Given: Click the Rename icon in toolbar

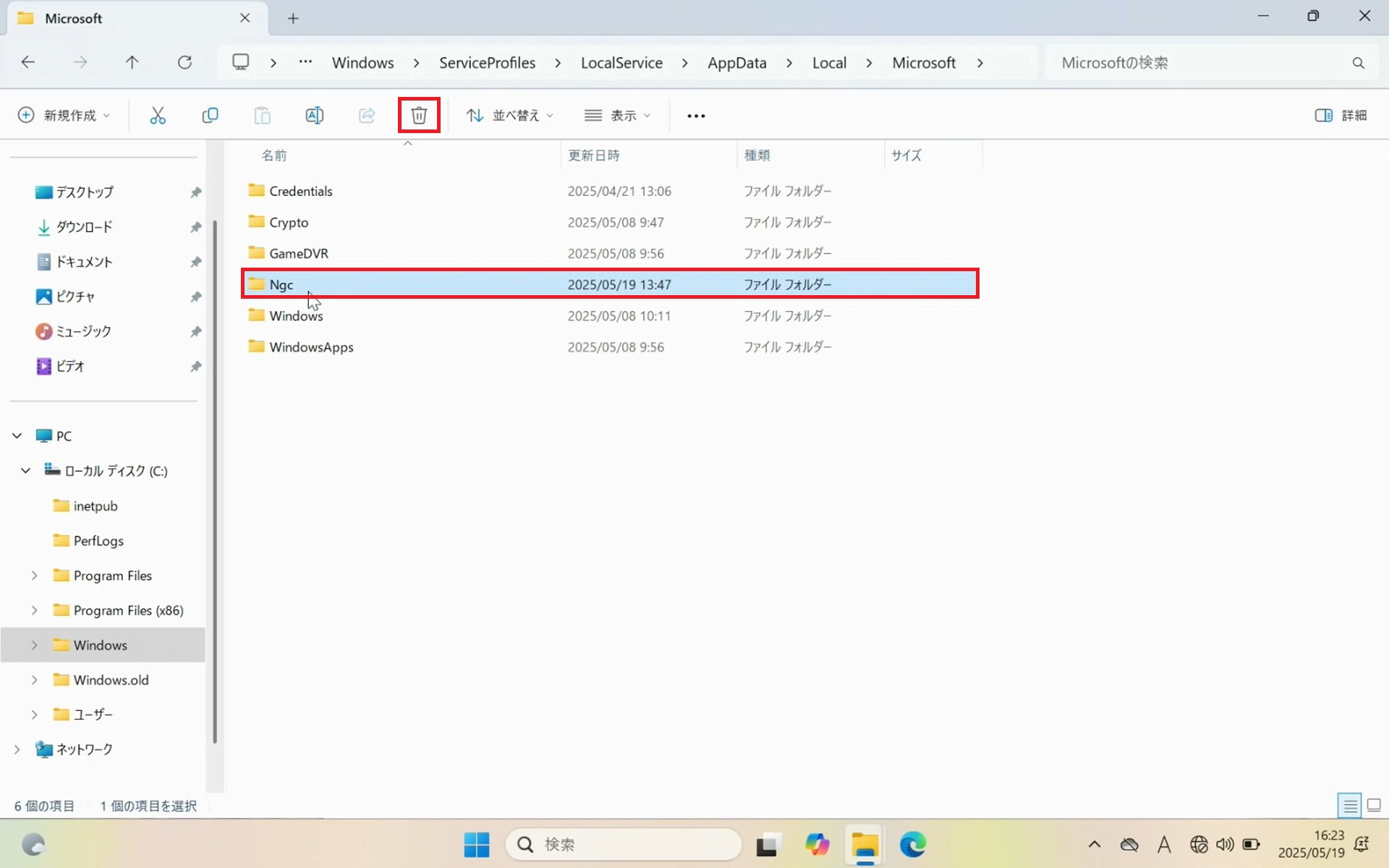Looking at the screenshot, I should pos(314,115).
